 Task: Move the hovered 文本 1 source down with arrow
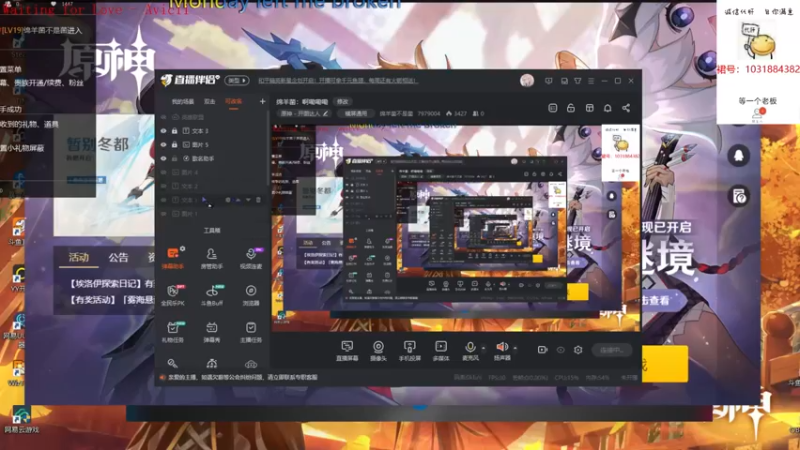pyautogui.click(x=248, y=200)
